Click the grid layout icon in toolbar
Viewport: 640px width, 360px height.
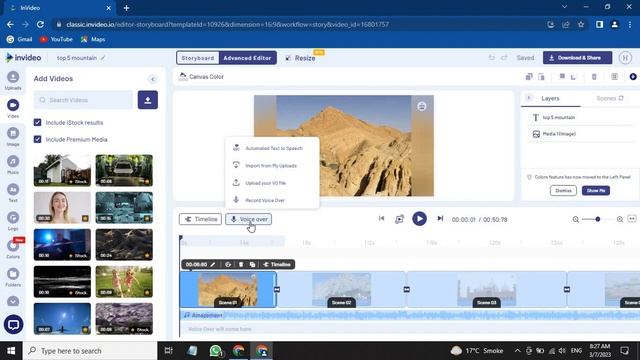[614, 77]
